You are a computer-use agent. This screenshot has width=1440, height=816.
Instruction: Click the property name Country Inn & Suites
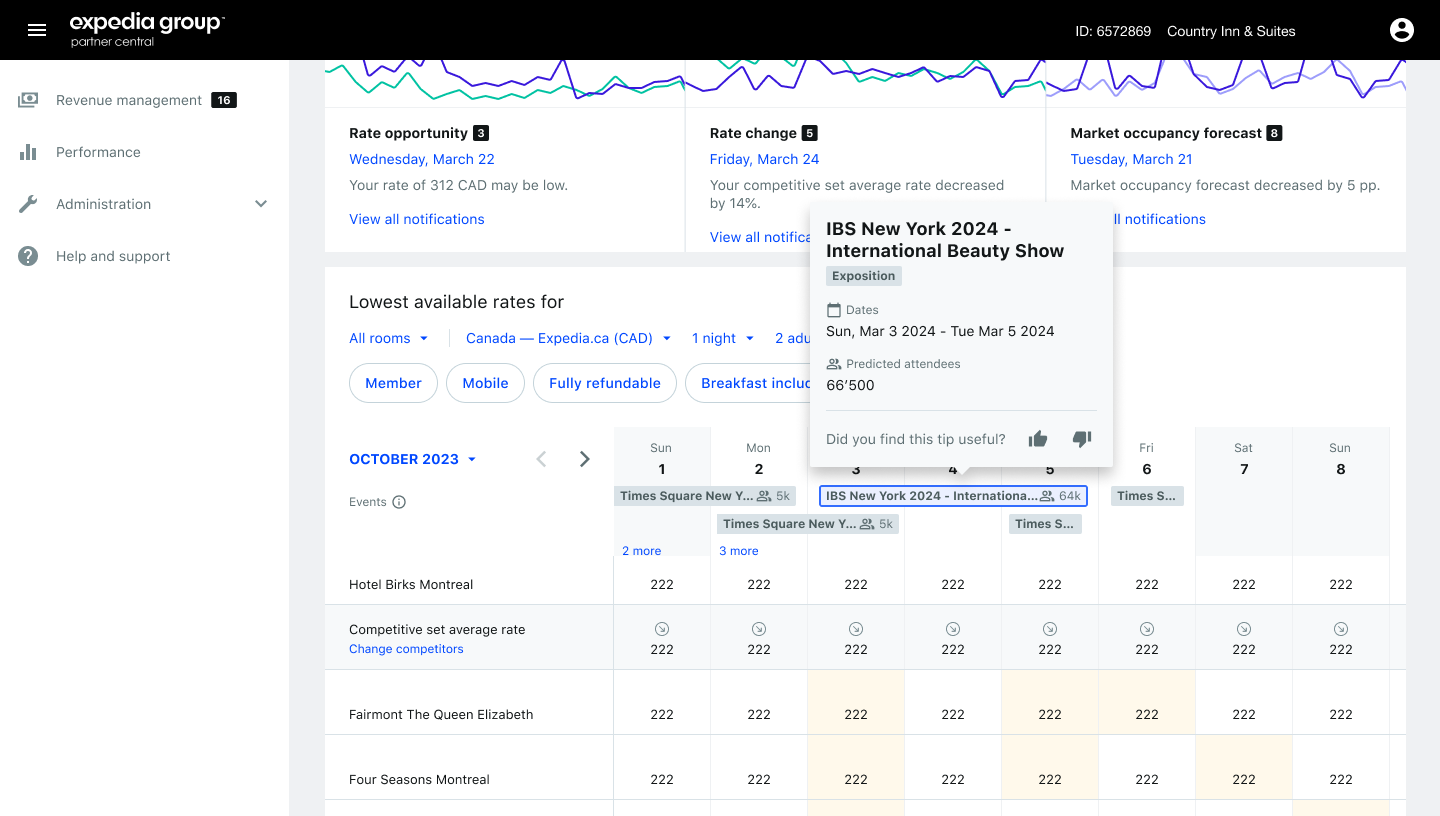1231,31
